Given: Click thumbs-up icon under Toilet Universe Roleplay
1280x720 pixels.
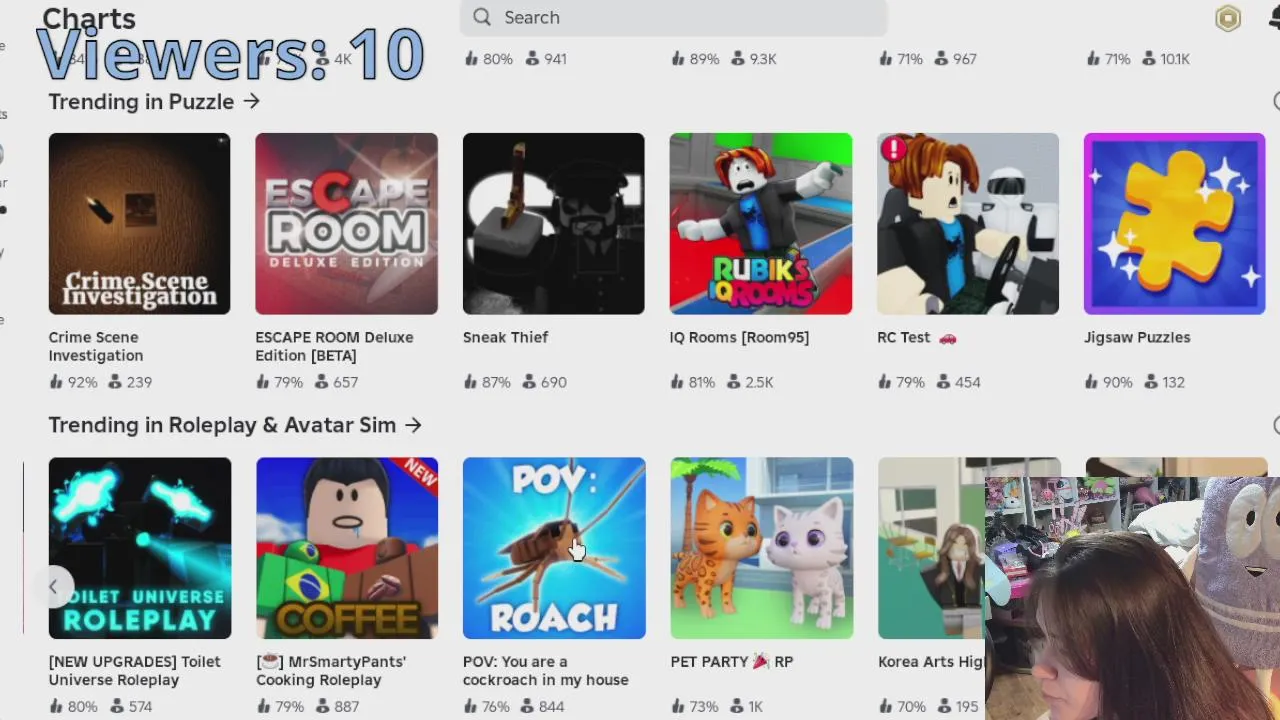Looking at the screenshot, I should click(56, 706).
